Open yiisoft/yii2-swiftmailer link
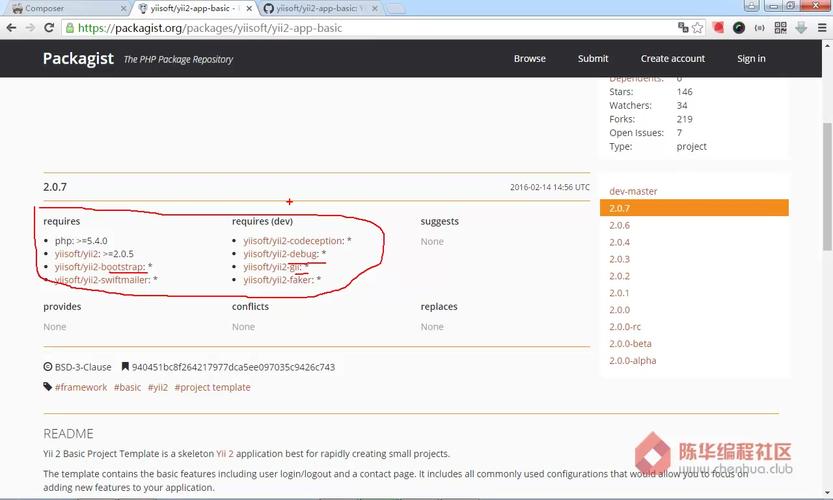Viewport: 833px width, 500px height. tap(101, 280)
